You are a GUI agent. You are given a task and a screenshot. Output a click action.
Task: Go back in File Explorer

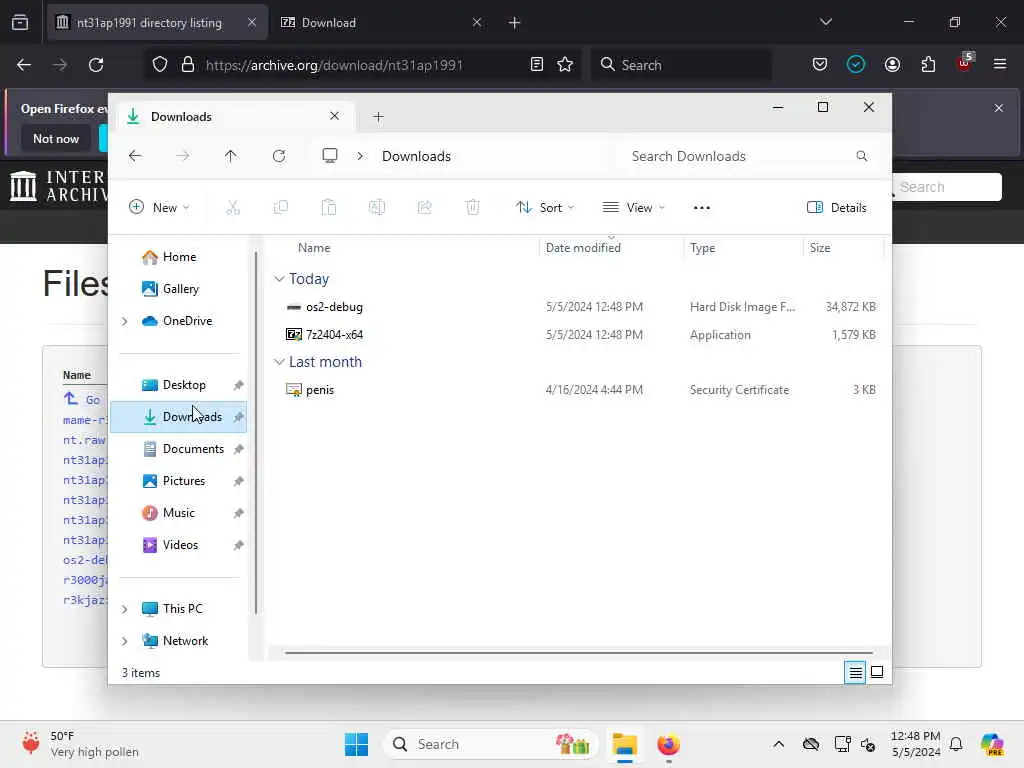pyautogui.click(x=135, y=156)
